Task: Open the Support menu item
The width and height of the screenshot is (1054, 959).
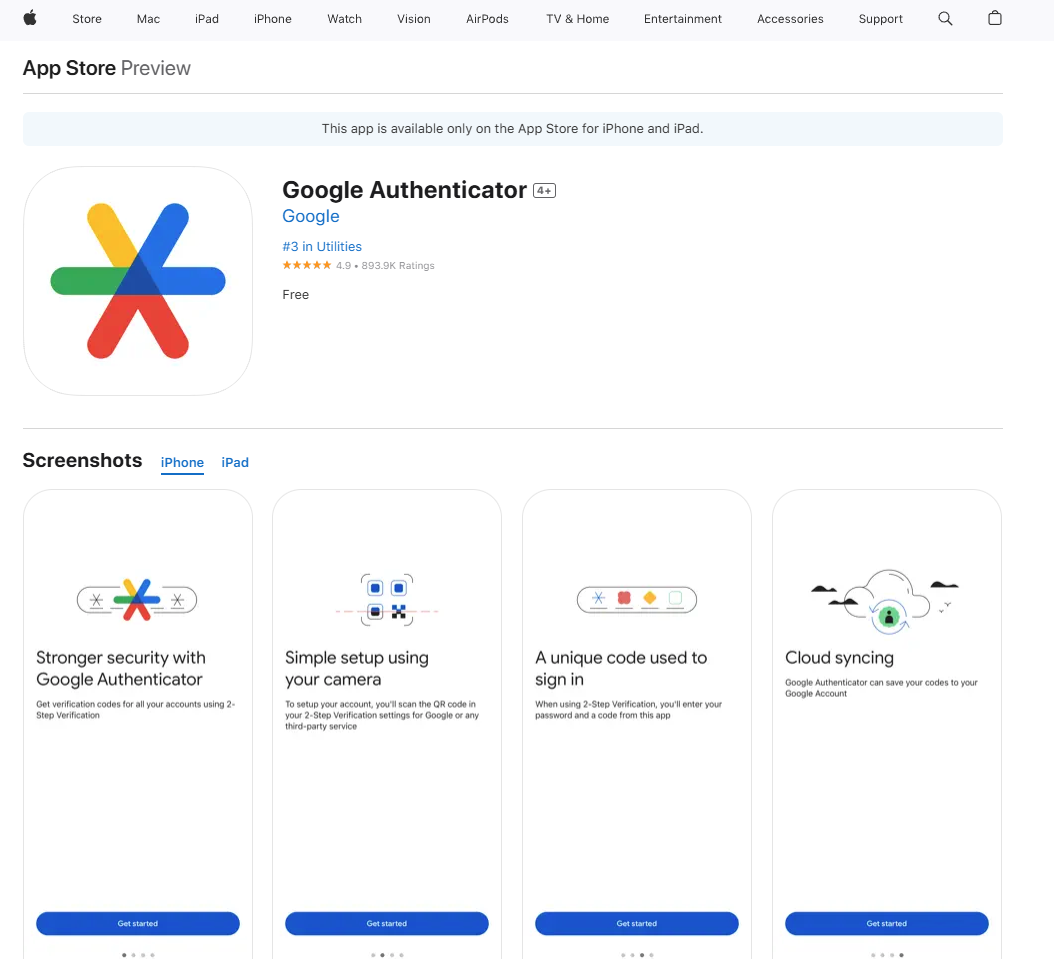Action: (x=880, y=19)
